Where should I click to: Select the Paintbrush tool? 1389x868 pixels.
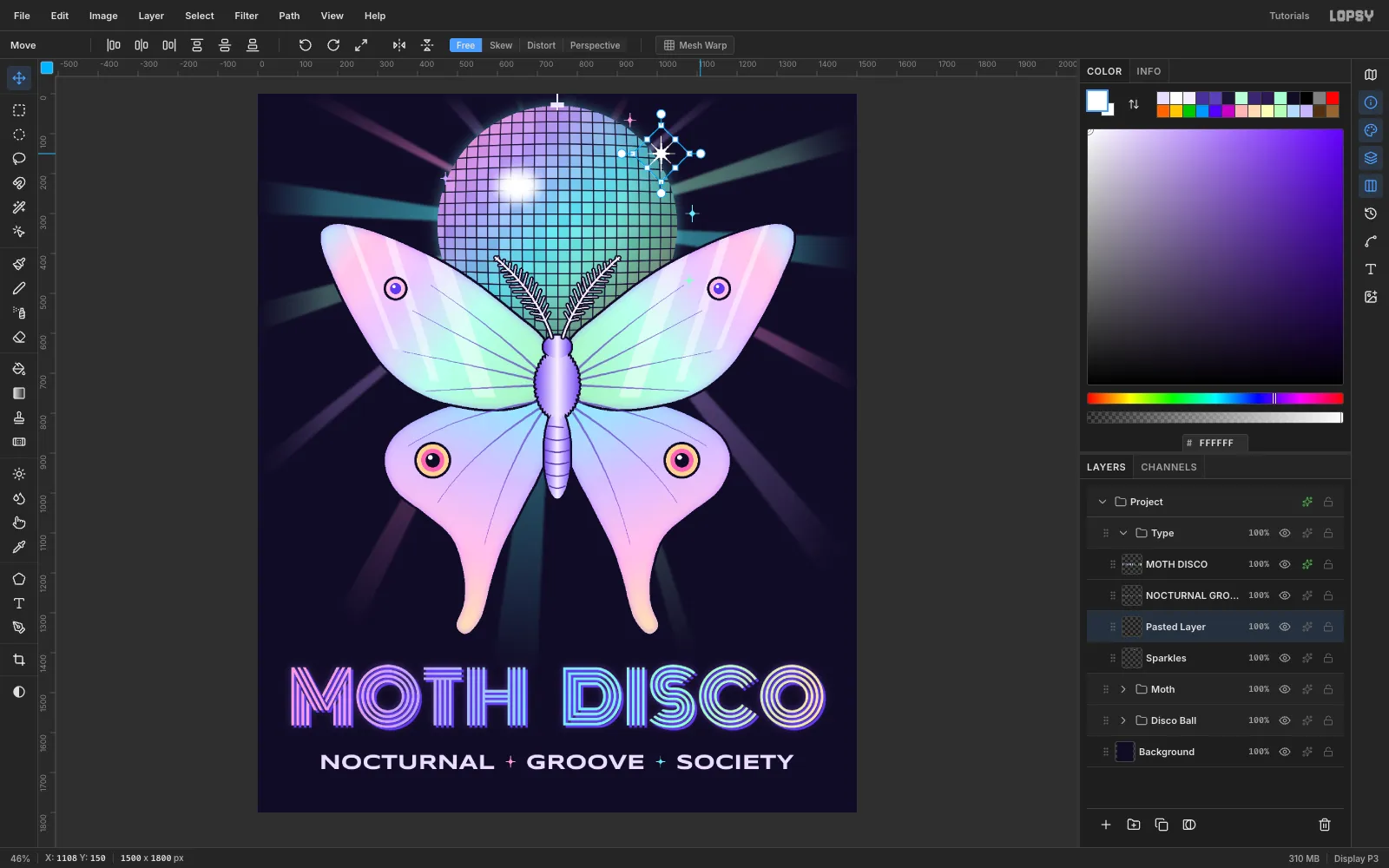tap(19, 264)
